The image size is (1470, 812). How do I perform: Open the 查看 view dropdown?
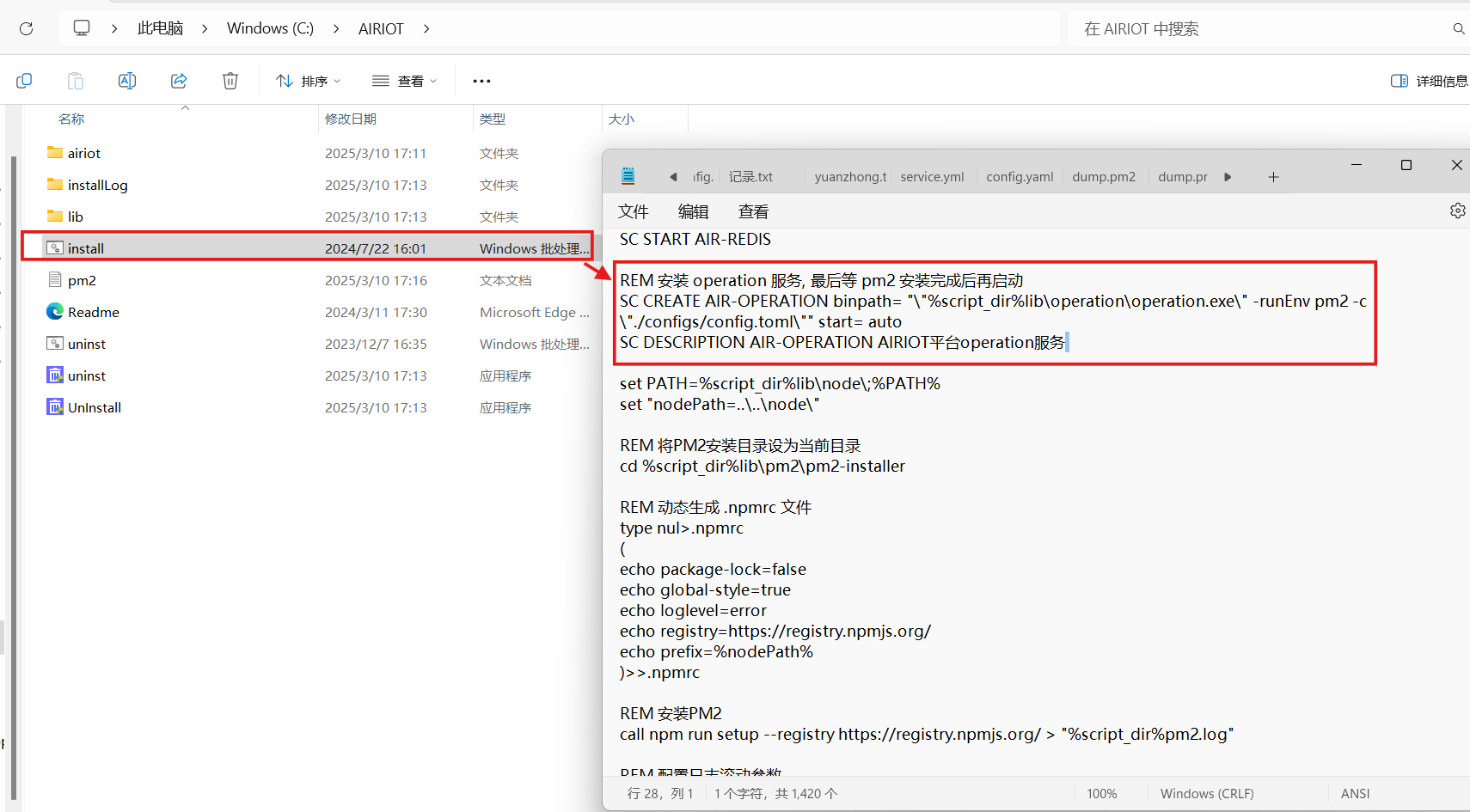pos(404,80)
